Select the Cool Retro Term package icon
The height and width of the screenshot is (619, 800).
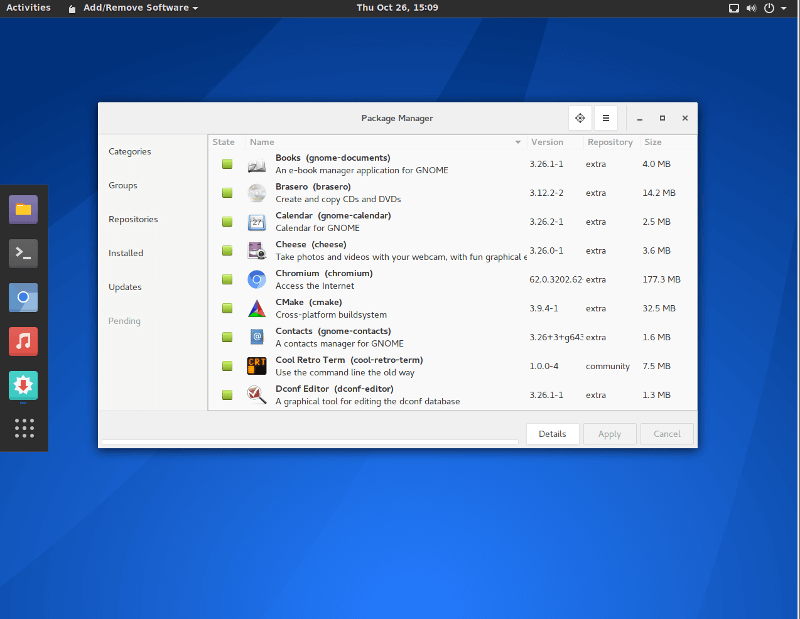tap(256, 365)
